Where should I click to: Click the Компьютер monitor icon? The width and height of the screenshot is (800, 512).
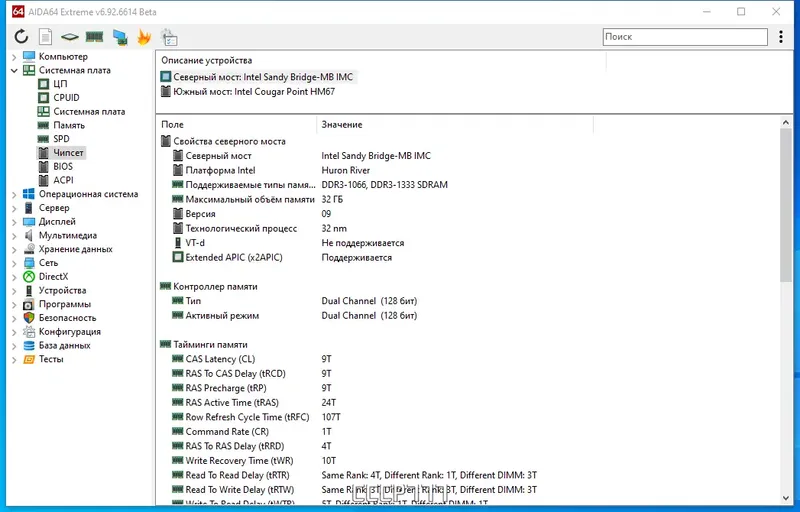point(29,56)
